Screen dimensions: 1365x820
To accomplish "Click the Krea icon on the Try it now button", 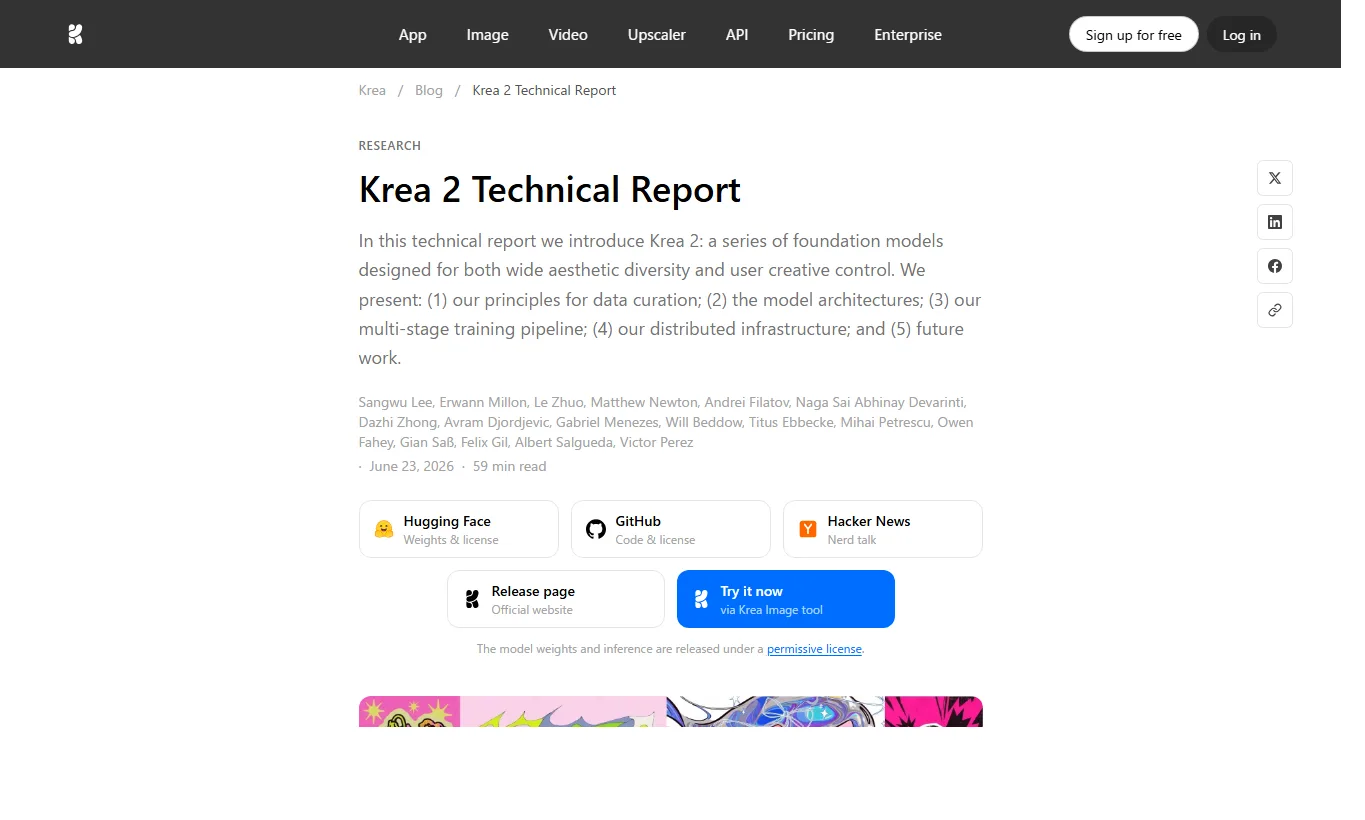I will (x=701, y=599).
